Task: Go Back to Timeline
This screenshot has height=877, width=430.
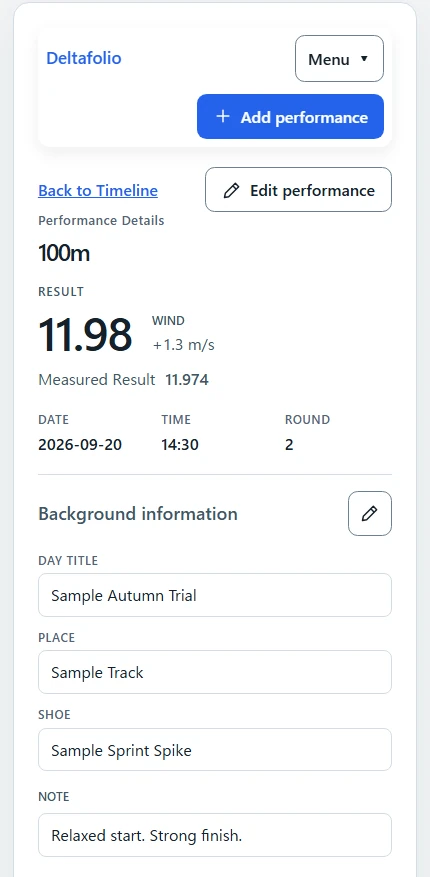Action: point(98,191)
